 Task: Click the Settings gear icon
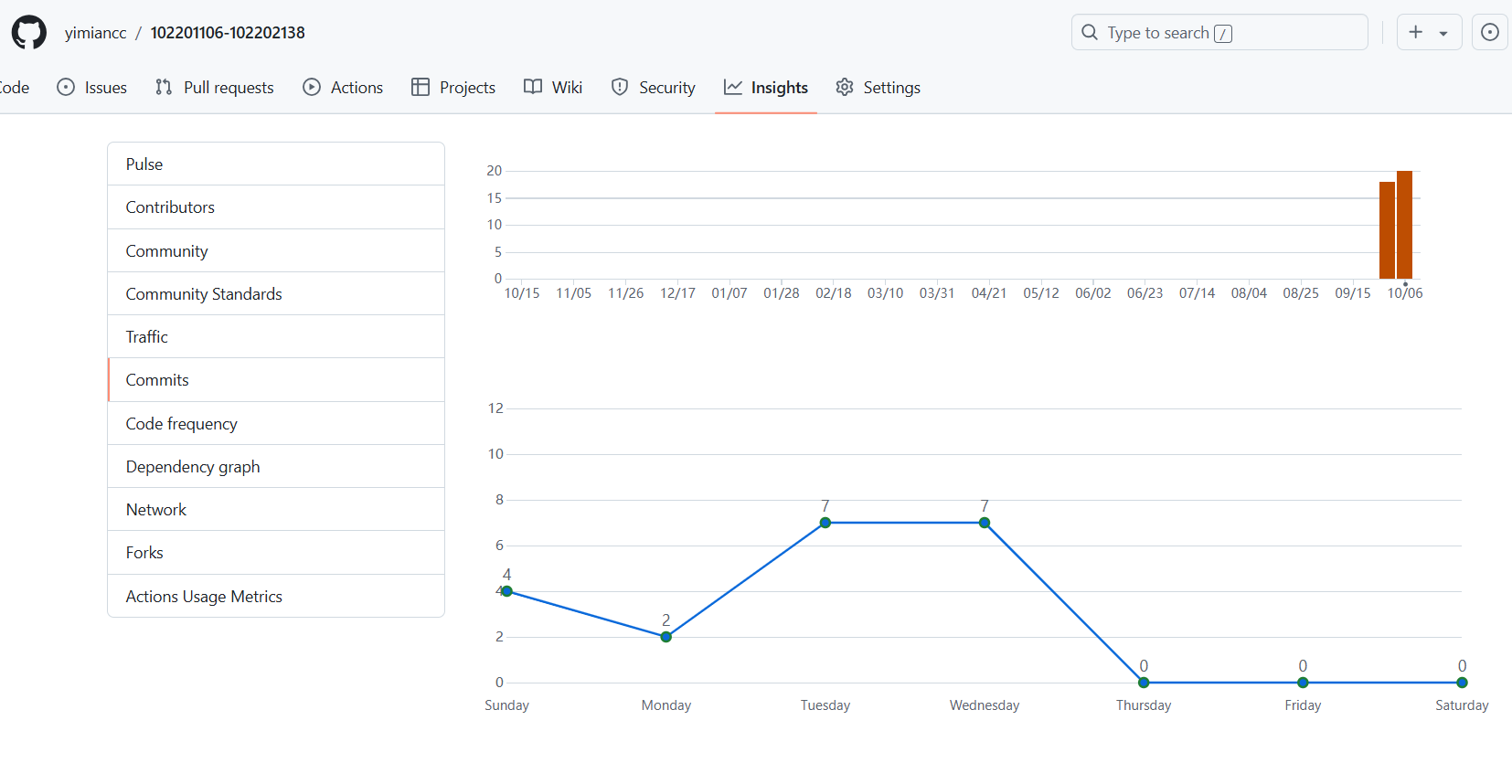click(845, 88)
